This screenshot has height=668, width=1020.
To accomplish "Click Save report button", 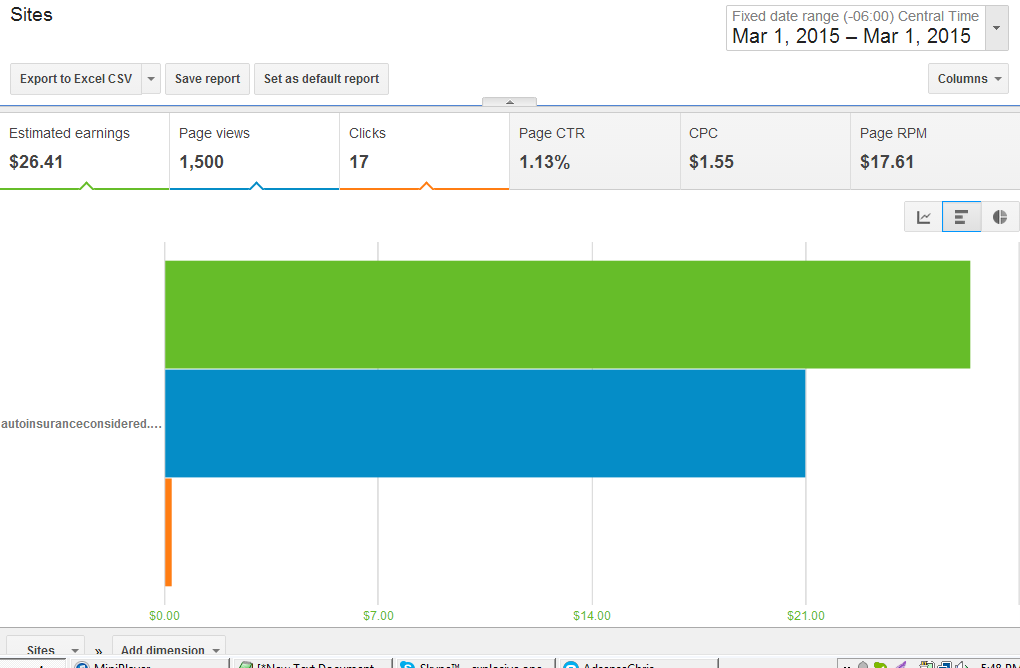I will 208,79.
